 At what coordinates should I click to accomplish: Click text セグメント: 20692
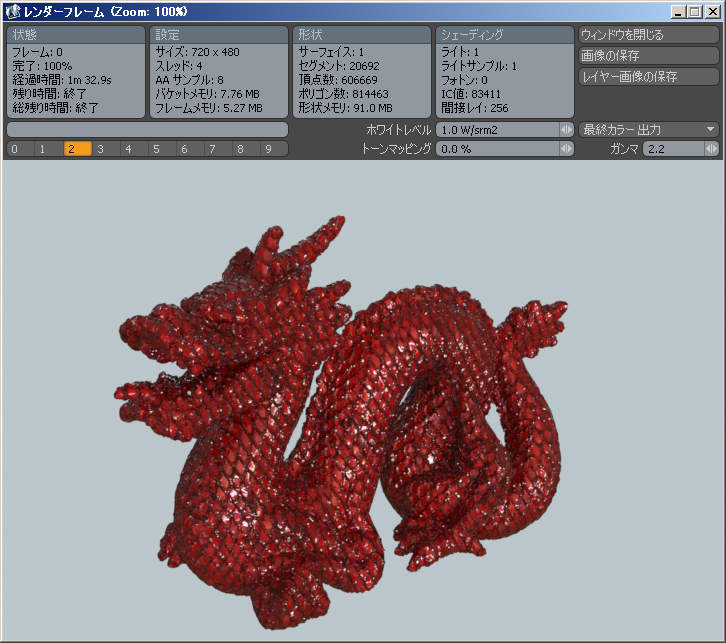coord(339,66)
